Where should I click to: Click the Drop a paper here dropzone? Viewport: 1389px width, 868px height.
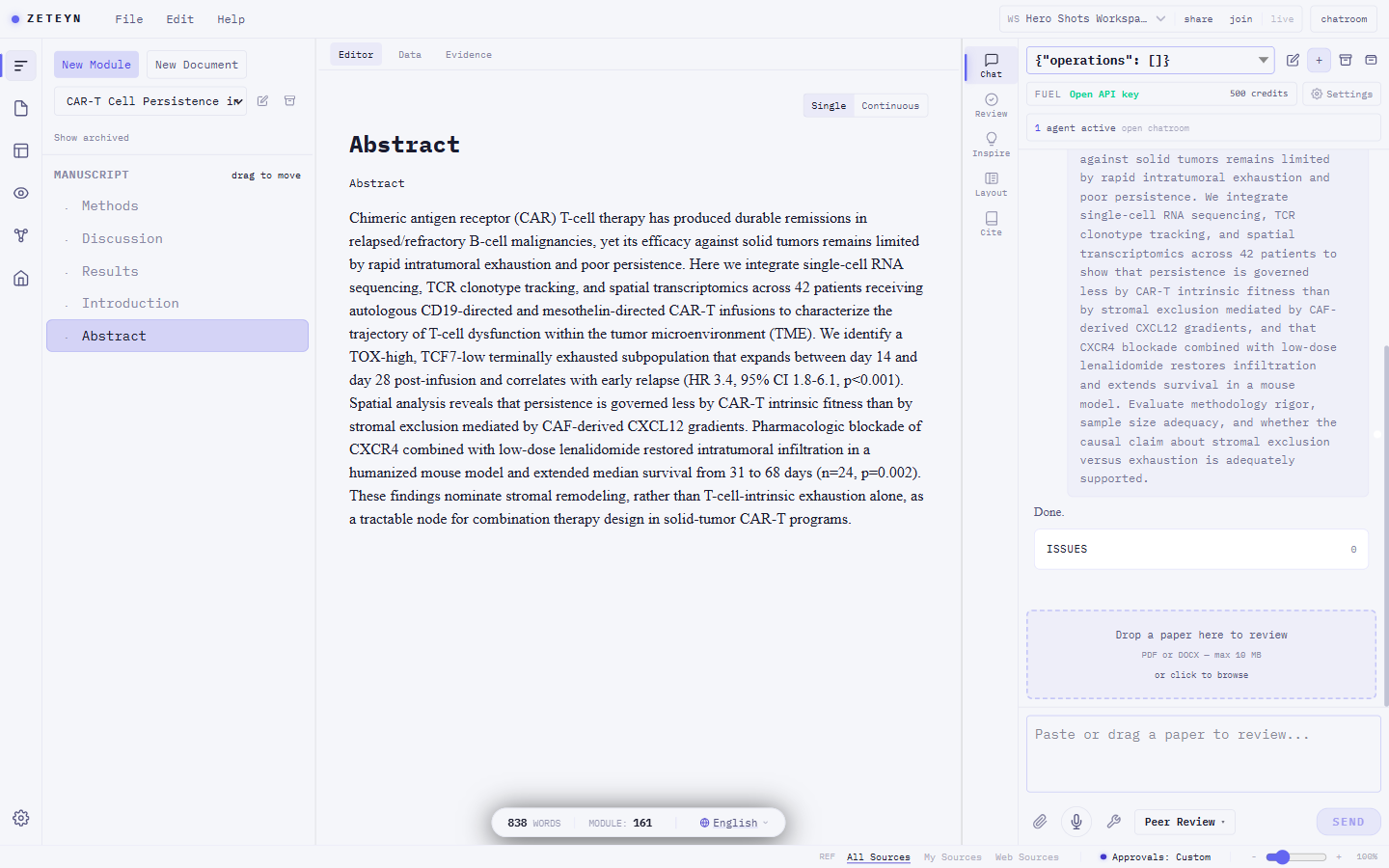point(1201,654)
